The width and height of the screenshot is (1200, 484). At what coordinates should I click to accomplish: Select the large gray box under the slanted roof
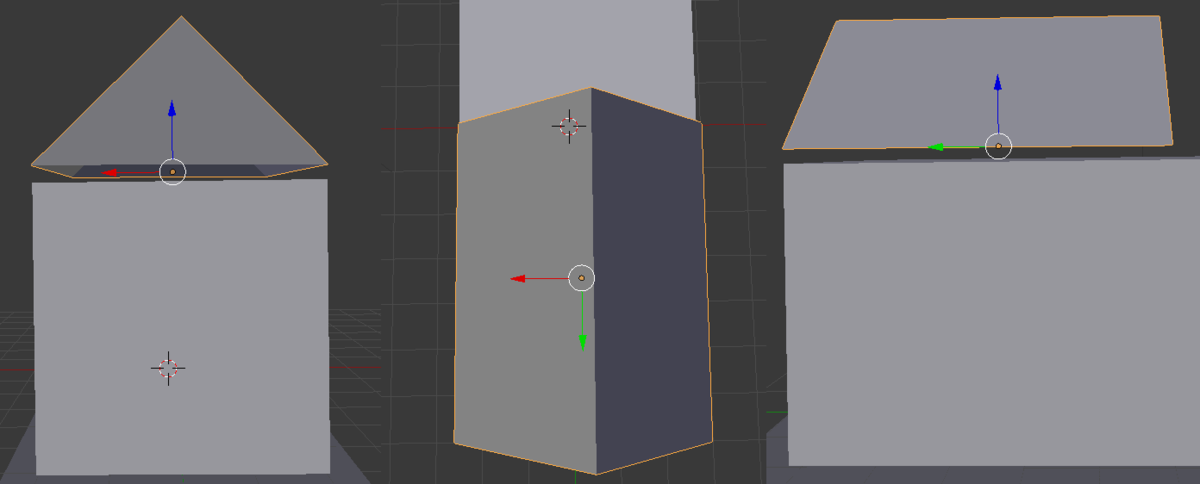[991, 311]
